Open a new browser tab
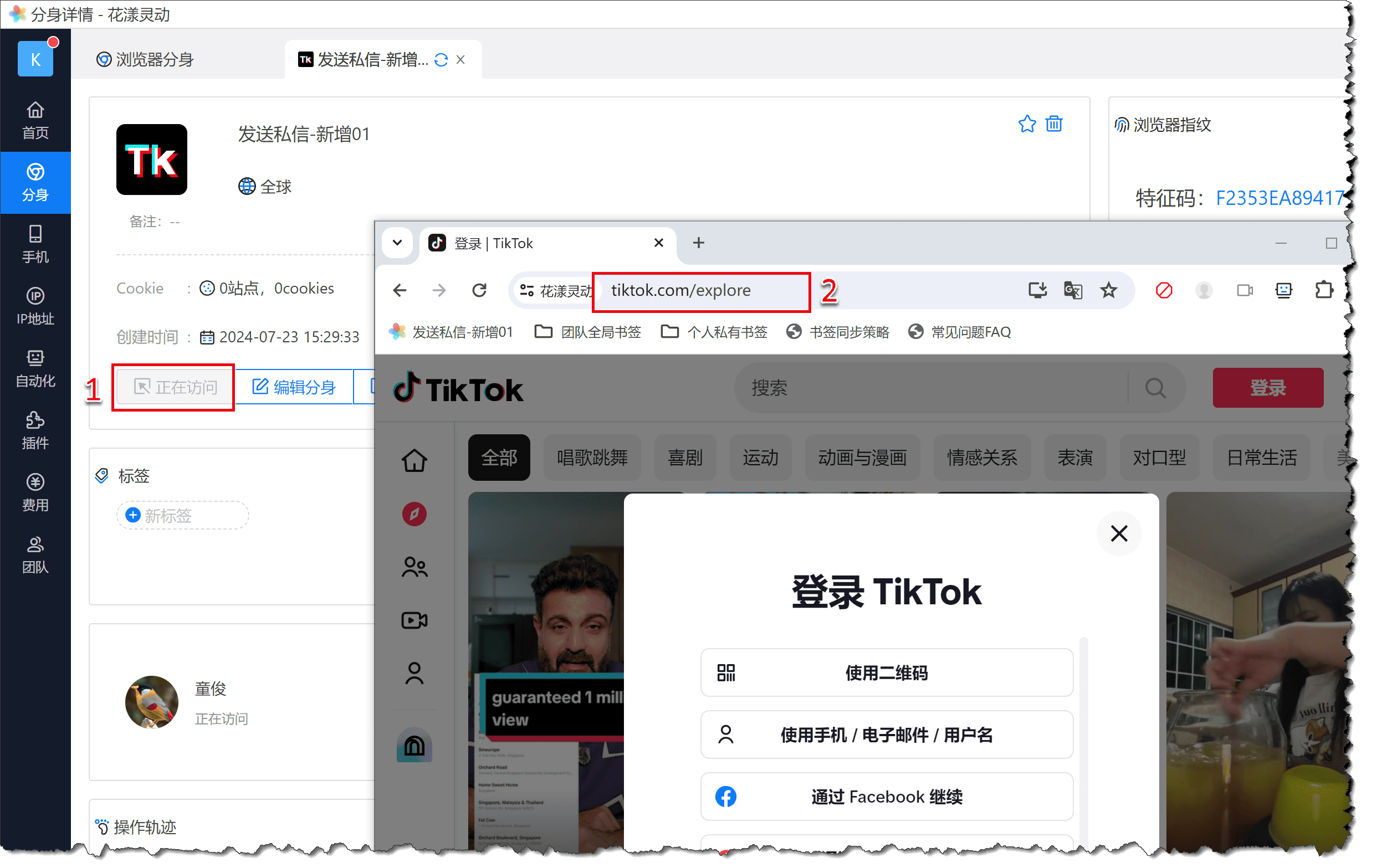Screen dimensions: 1377x868 pos(698,243)
